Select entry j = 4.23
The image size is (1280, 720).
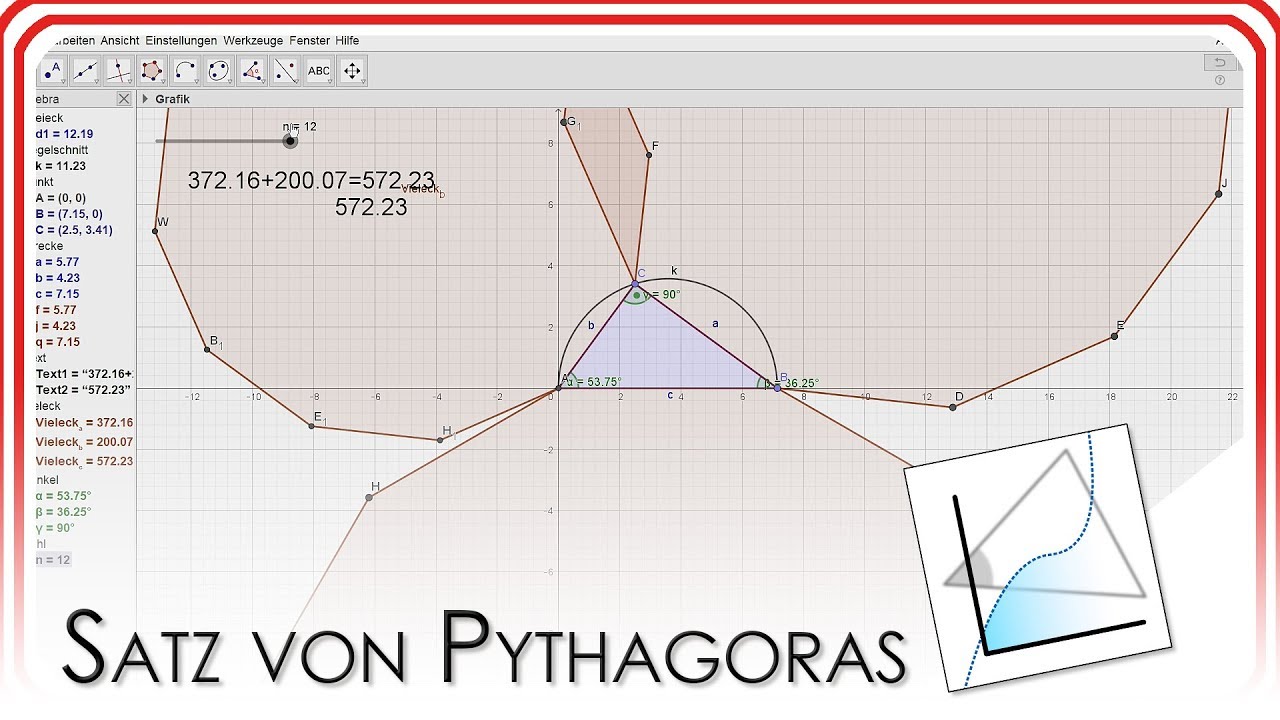pyautogui.click(x=56, y=326)
